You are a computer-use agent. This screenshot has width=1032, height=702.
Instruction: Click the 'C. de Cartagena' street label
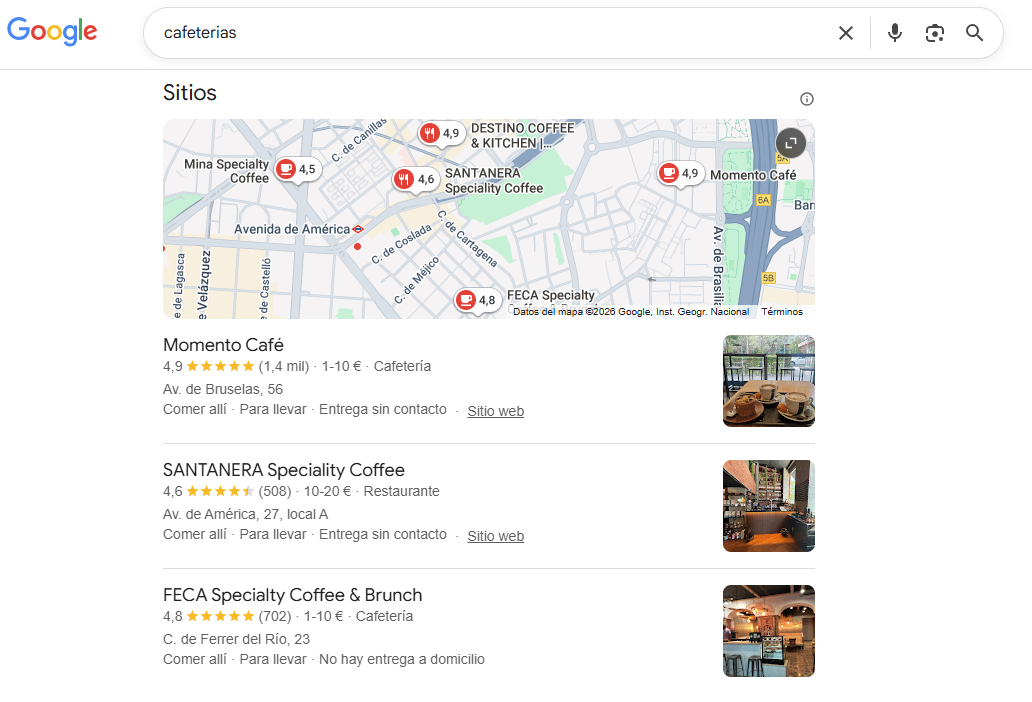[467, 238]
